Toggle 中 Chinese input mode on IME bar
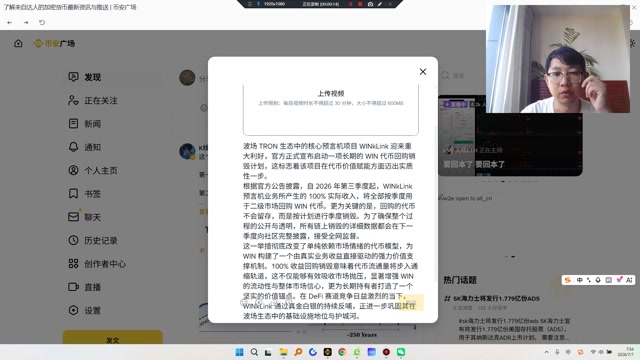Screen dimensions: 640x360 (x=580, y=280)
